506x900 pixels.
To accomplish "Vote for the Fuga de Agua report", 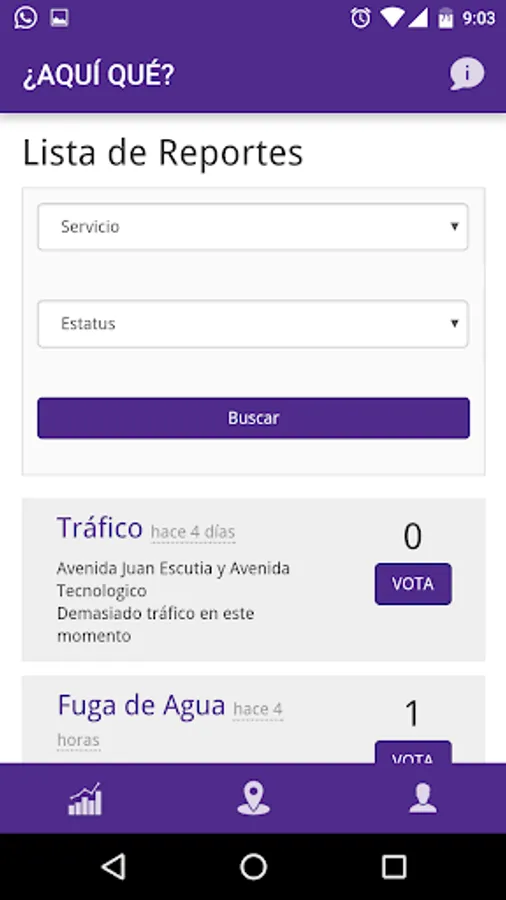I will click(x=413, y=752).
